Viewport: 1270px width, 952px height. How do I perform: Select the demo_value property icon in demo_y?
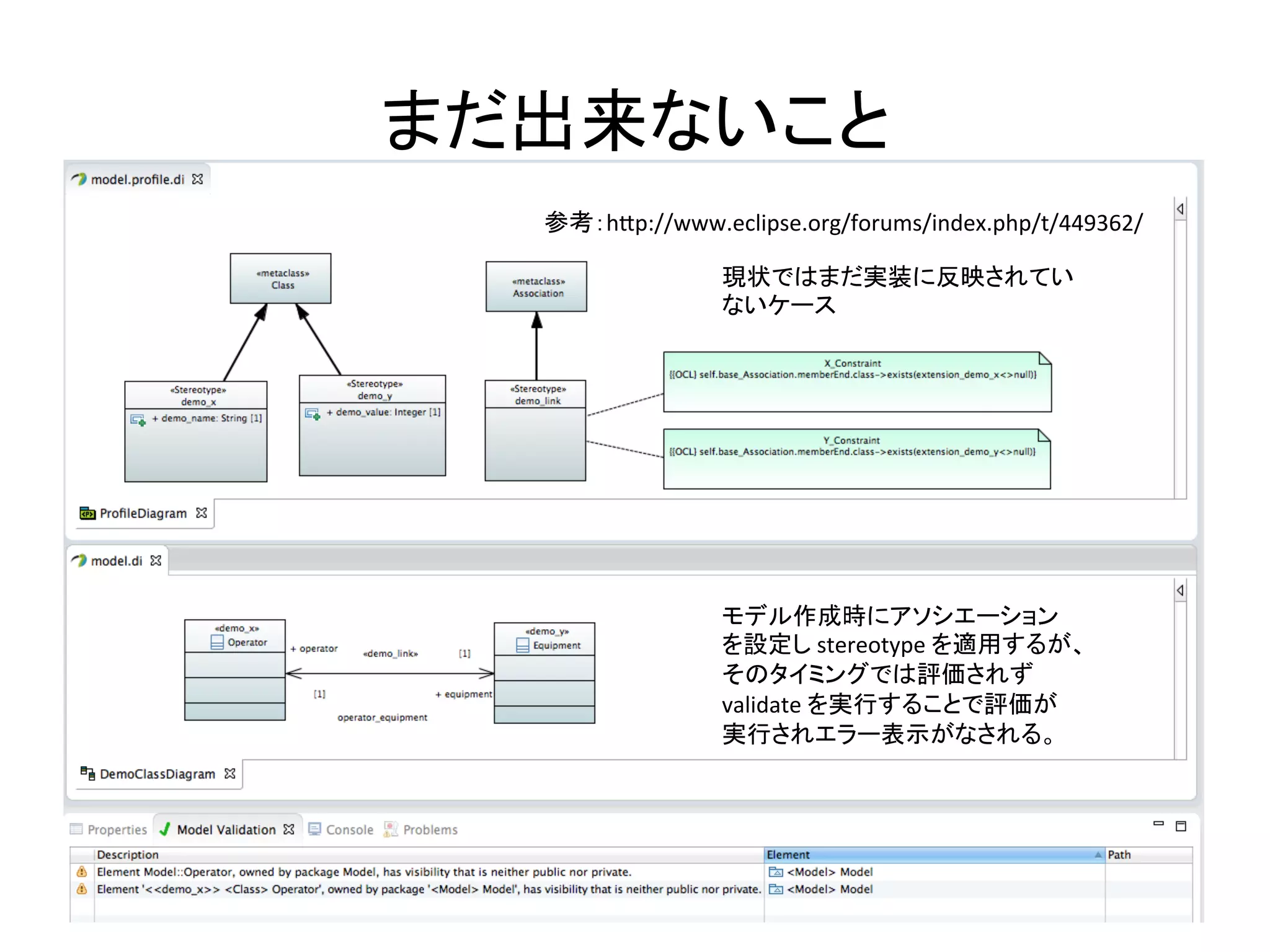coord(313,413)
